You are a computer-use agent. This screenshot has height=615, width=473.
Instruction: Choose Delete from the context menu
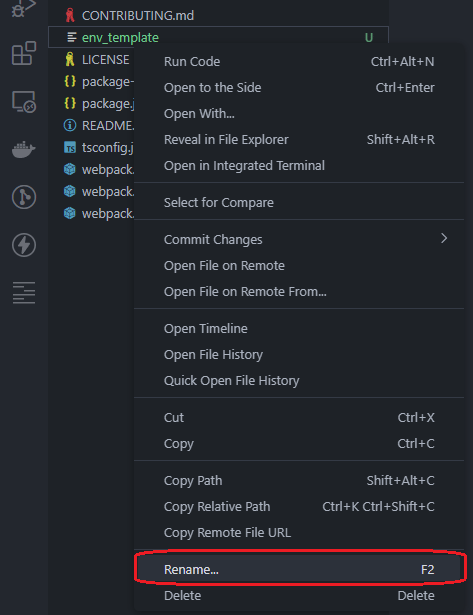pos(299,595)
